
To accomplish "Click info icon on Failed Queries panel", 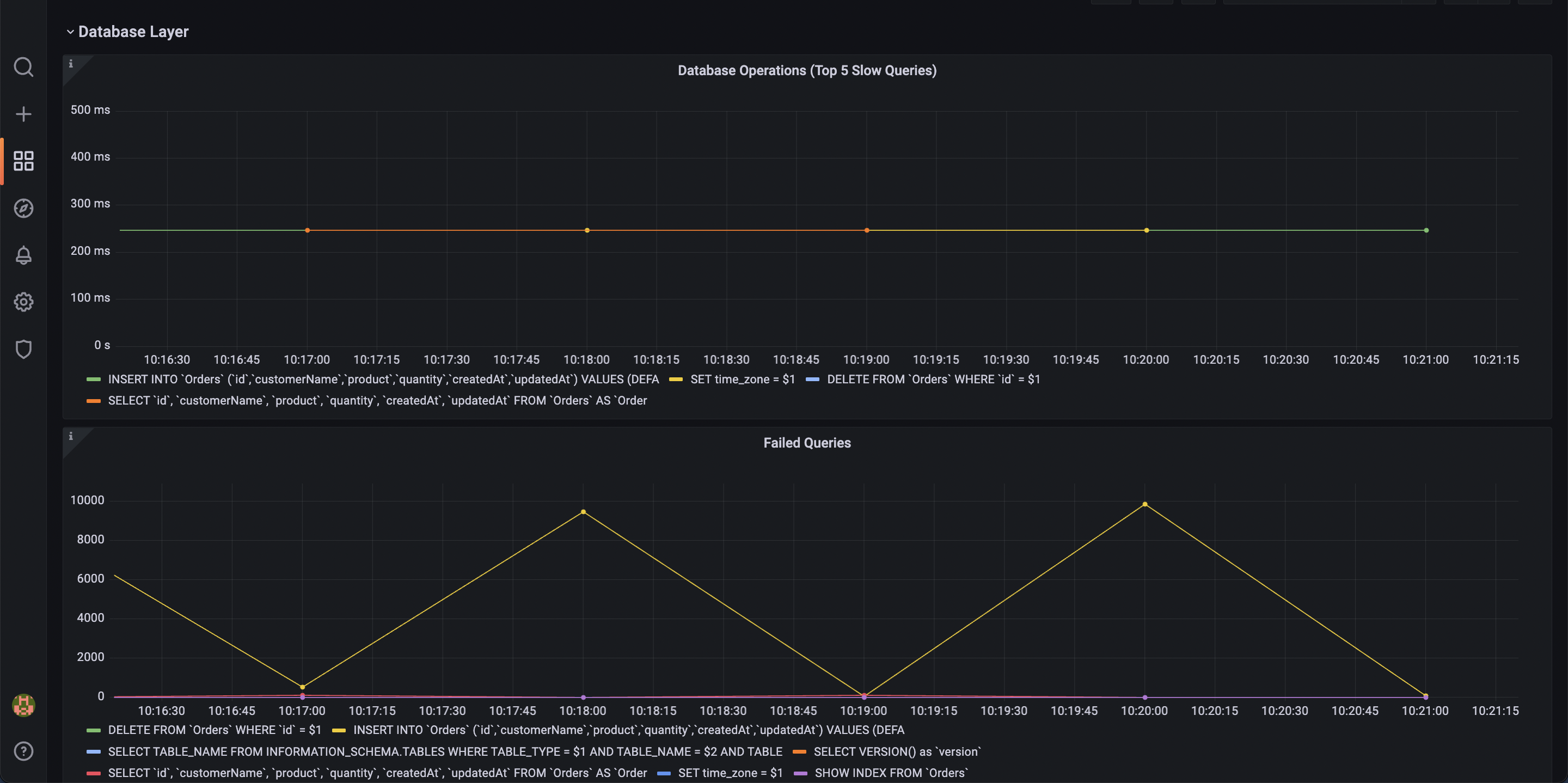I will coord(71,436).
